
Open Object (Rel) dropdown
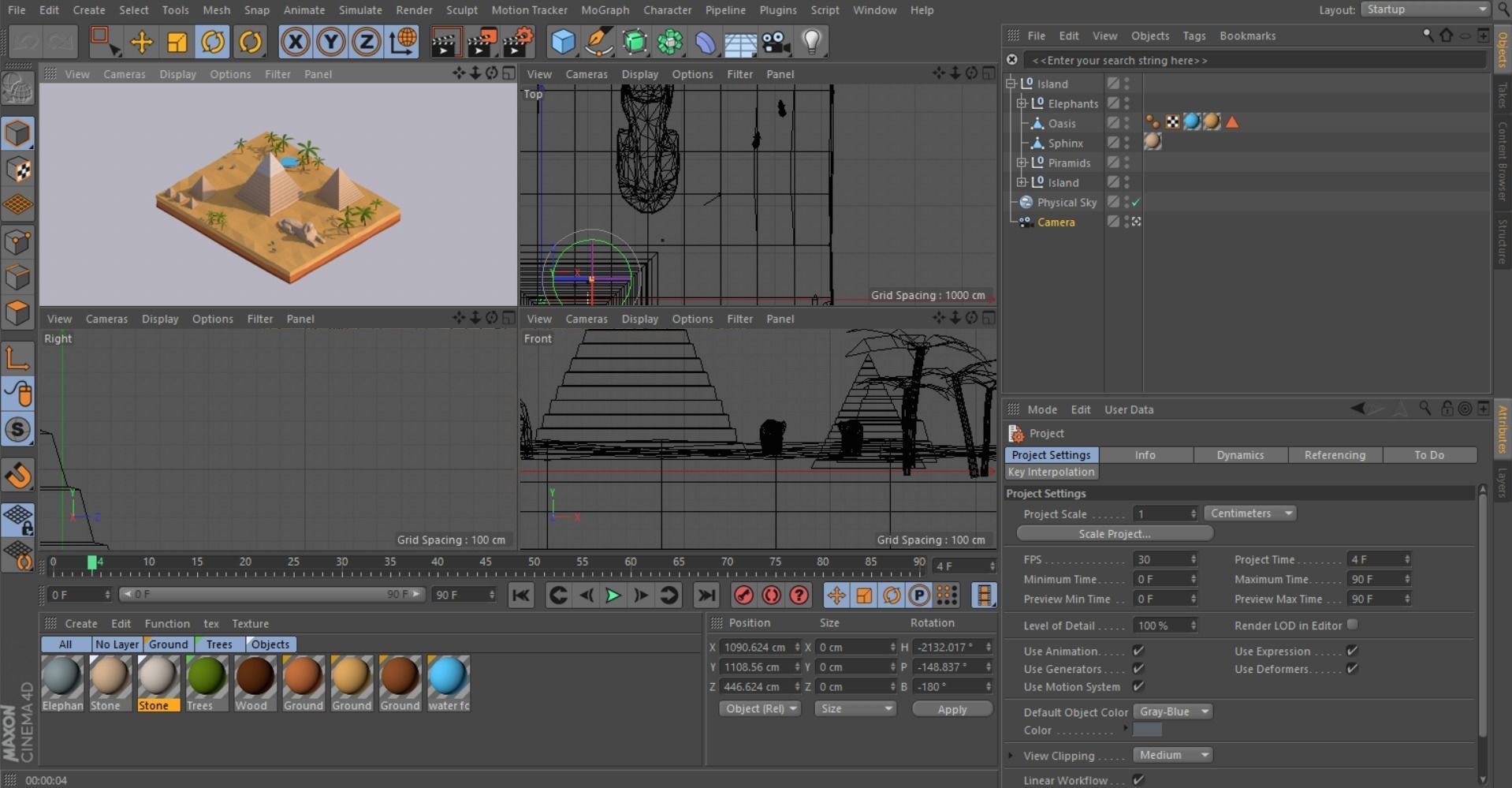760,708
